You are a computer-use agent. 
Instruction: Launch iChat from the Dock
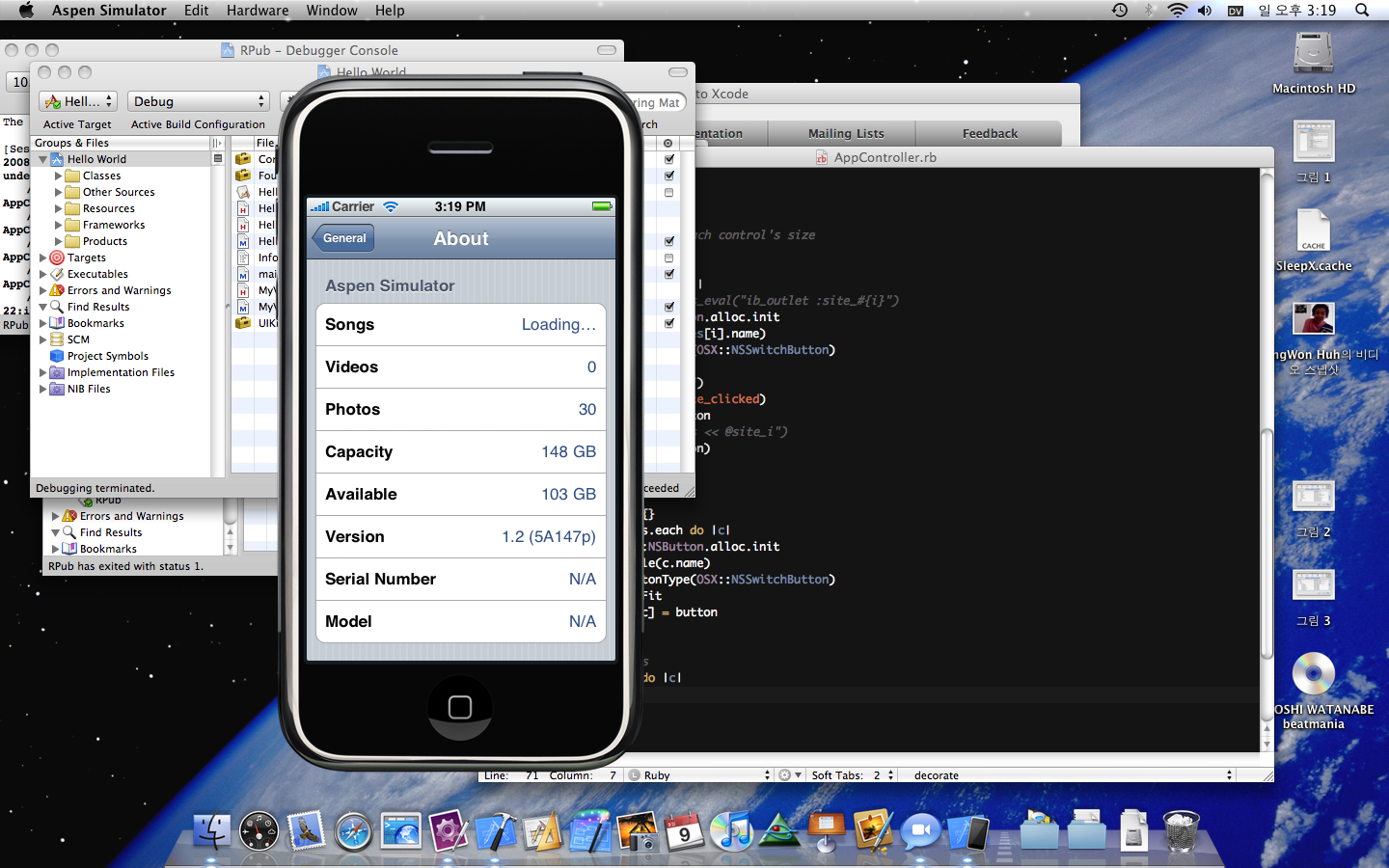(x=921, y=831)
